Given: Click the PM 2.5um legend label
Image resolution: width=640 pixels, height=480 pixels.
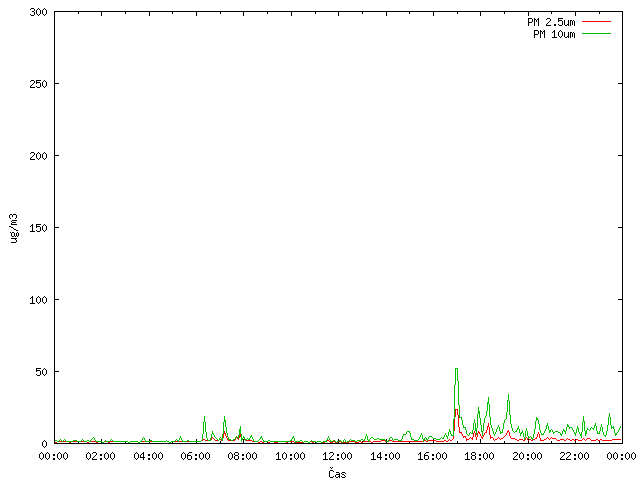Looking at the screenshot, I should [551, 22].
